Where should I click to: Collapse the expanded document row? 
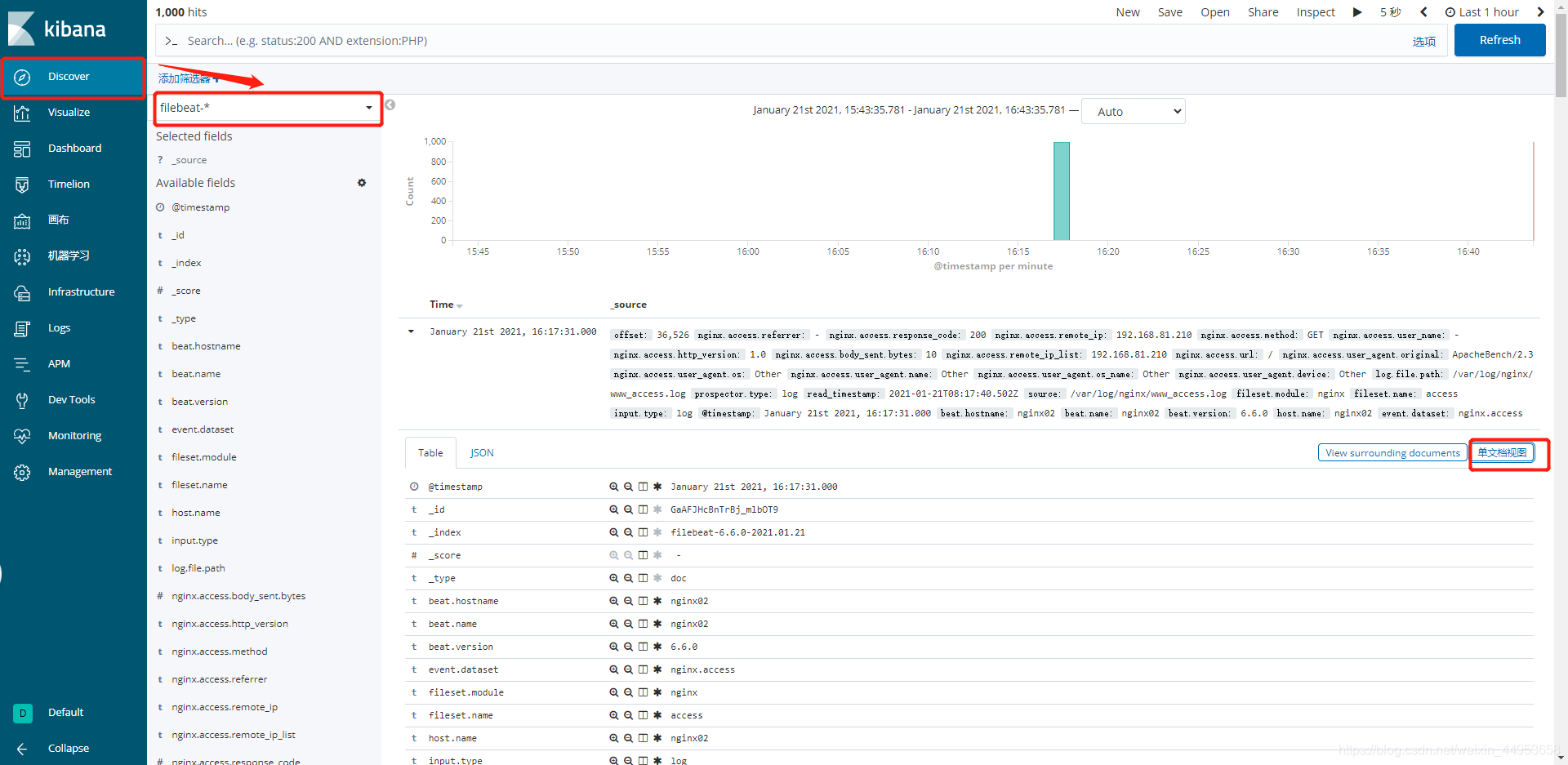411,331
